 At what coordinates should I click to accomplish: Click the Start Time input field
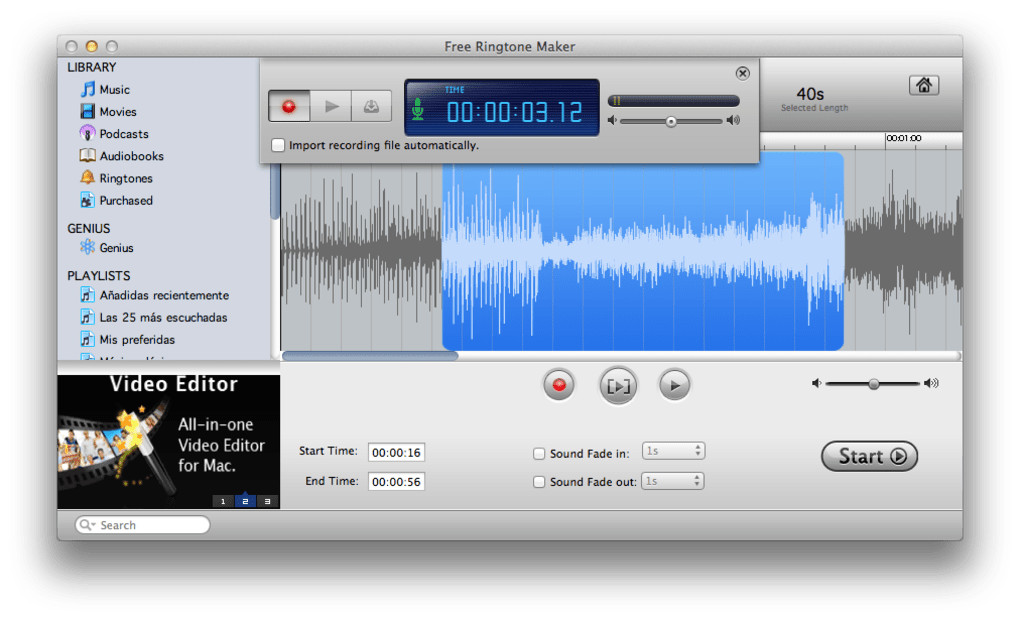pos(396,453)
